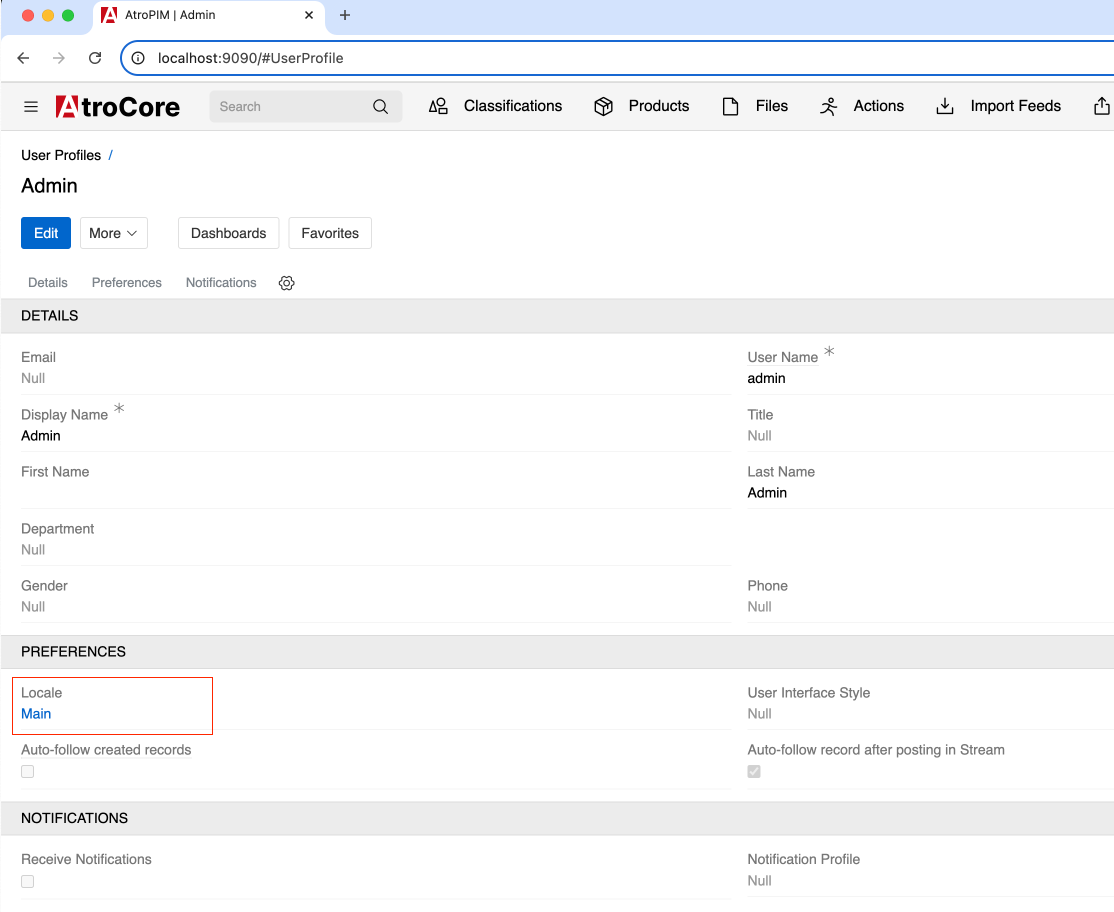Screen dimensions: 1114x912
Task: Click the Gender field Null value
Action: (33, 607)
